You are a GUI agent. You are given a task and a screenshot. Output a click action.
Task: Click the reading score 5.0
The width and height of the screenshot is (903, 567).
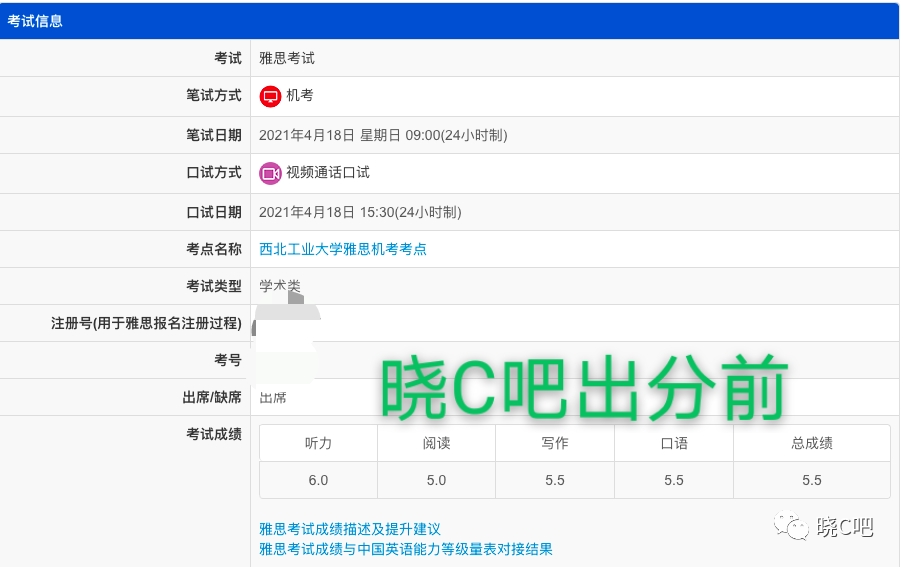coord(437,480)
